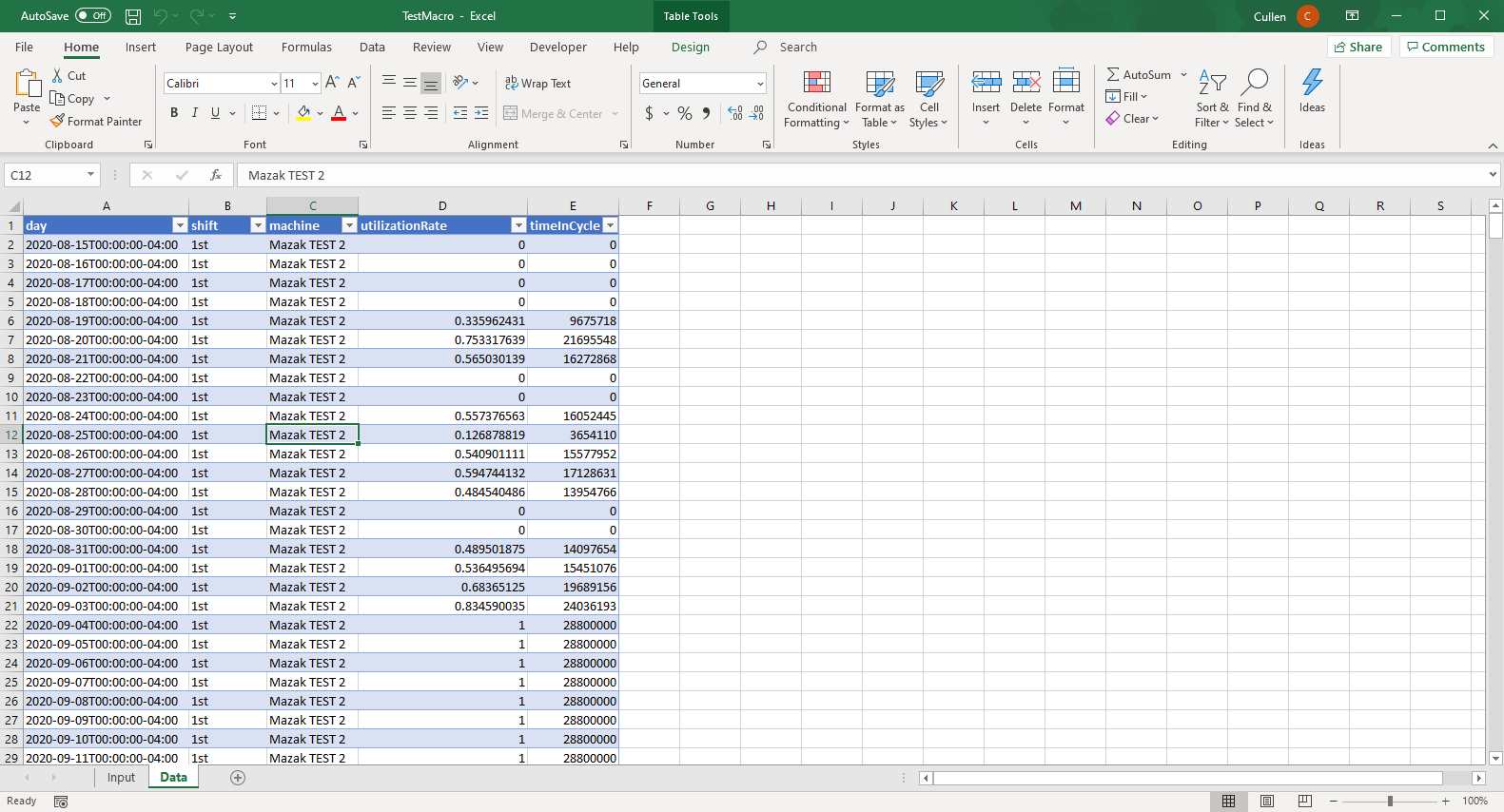
Task: Click the Insert Function fx icon
Action: [216, 175]
